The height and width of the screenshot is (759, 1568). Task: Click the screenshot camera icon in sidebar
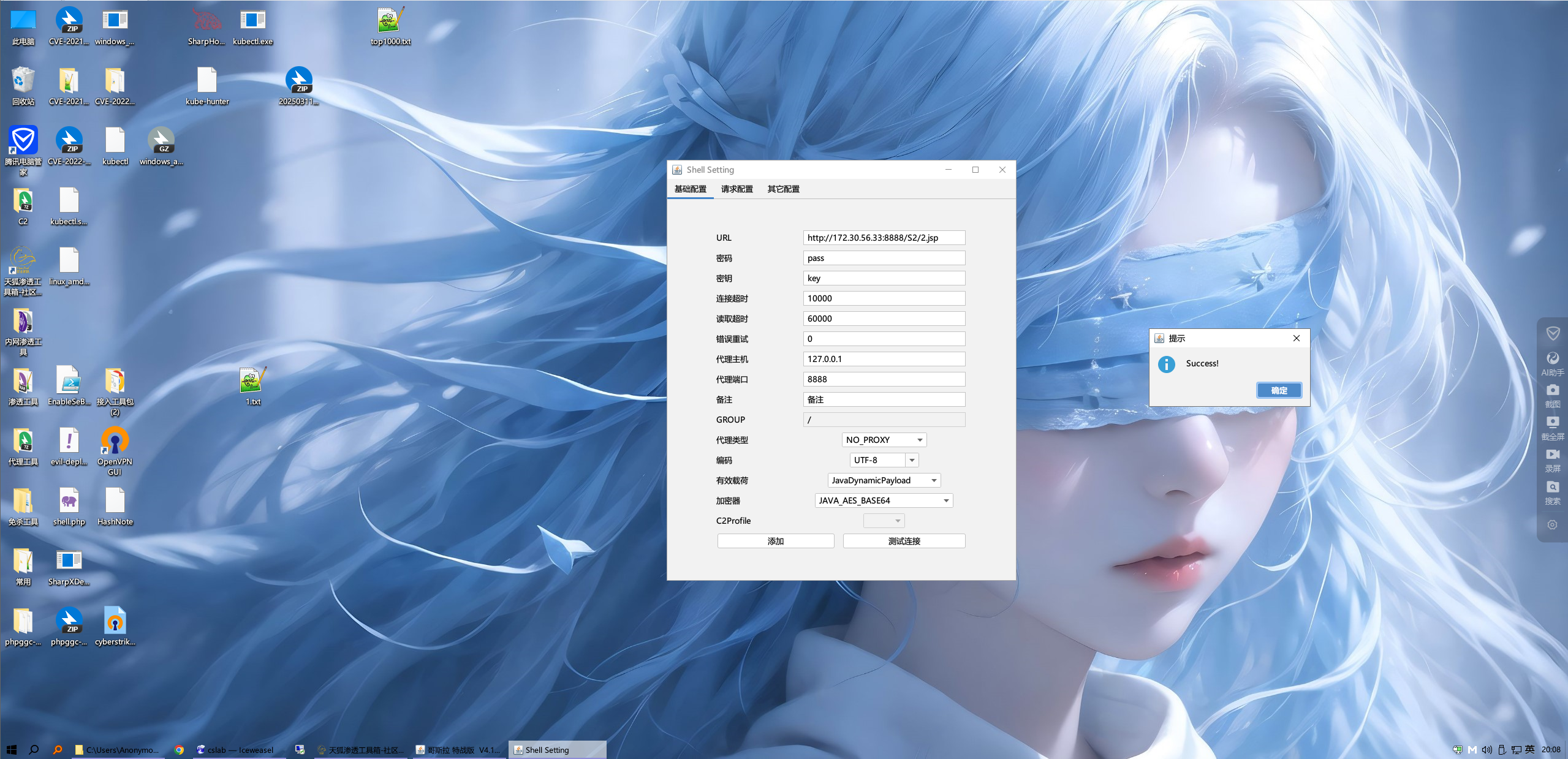tap(1552, 391)
